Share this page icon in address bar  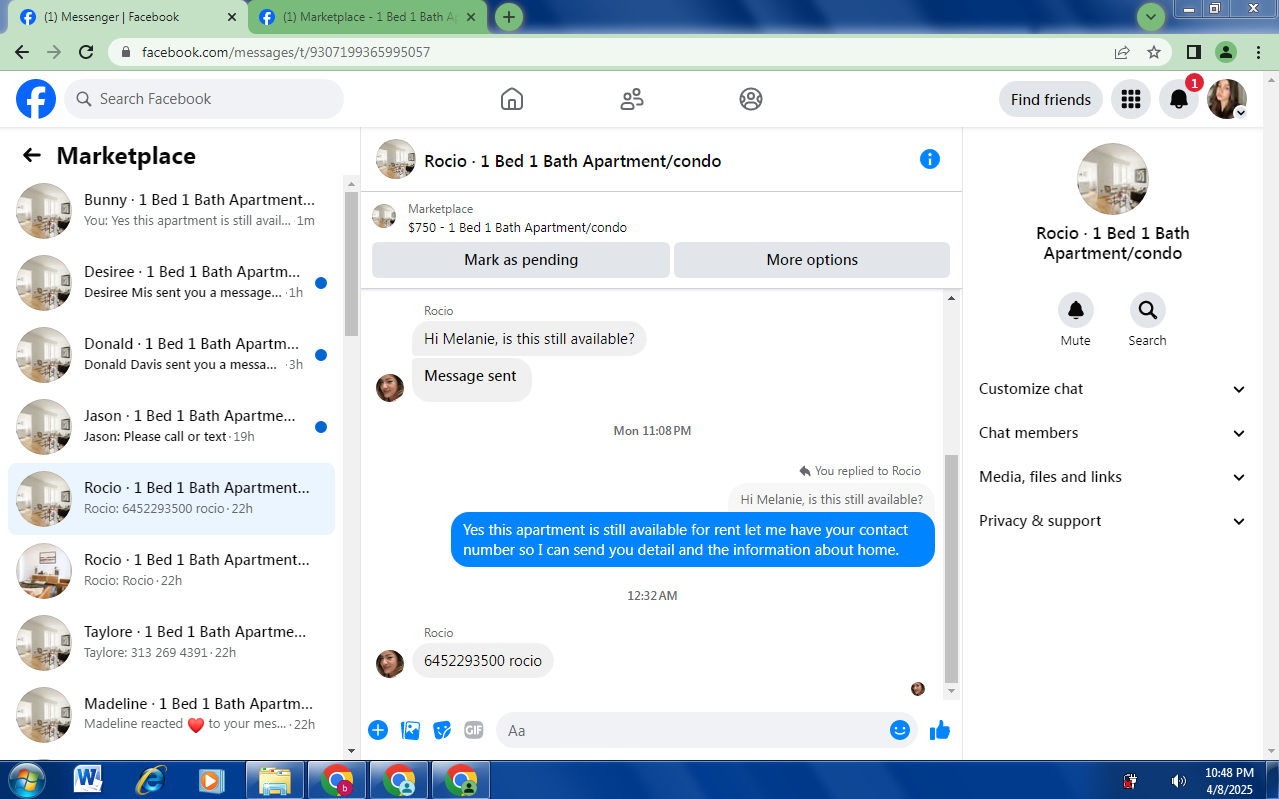1122,52
